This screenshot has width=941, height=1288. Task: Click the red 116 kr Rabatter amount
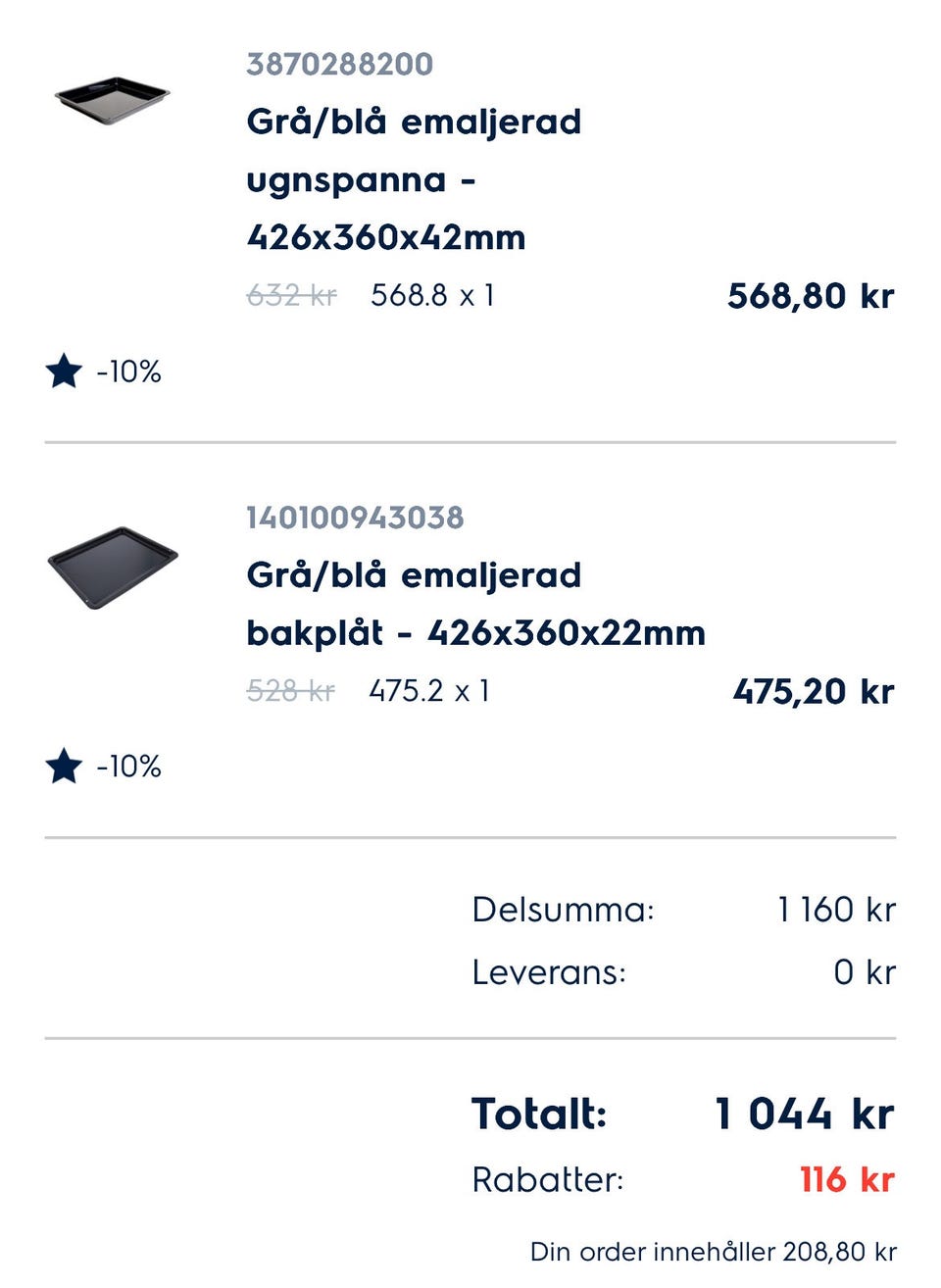click(847, 1179)
